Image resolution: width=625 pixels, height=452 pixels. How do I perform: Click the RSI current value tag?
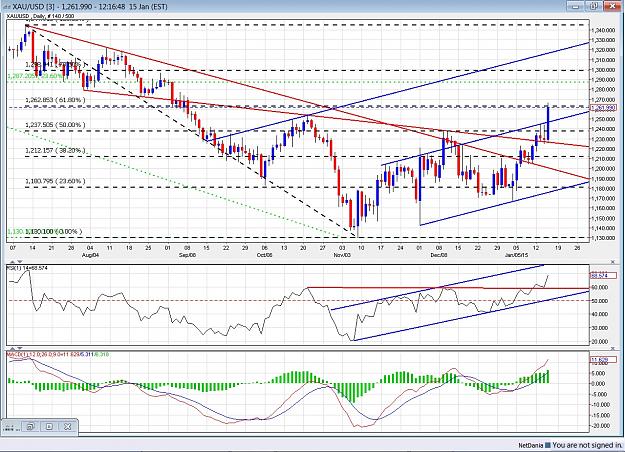(603, 275)
